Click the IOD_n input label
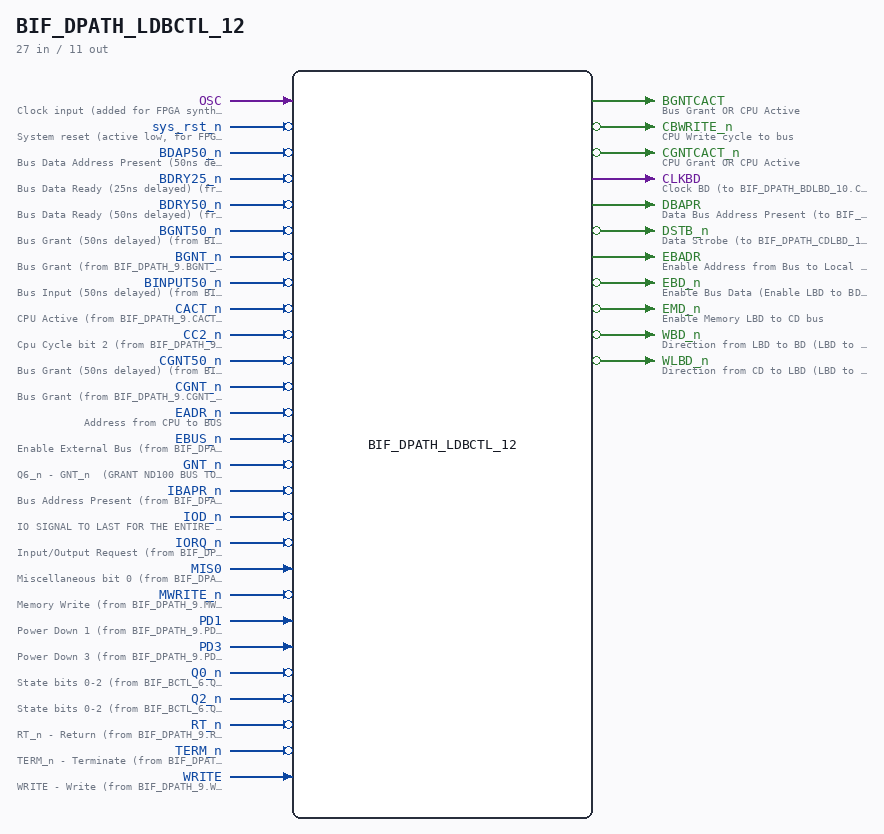Image resolution: width=884 pixels, height=834 pixels. pyautogui.click(x=202, y=517)
